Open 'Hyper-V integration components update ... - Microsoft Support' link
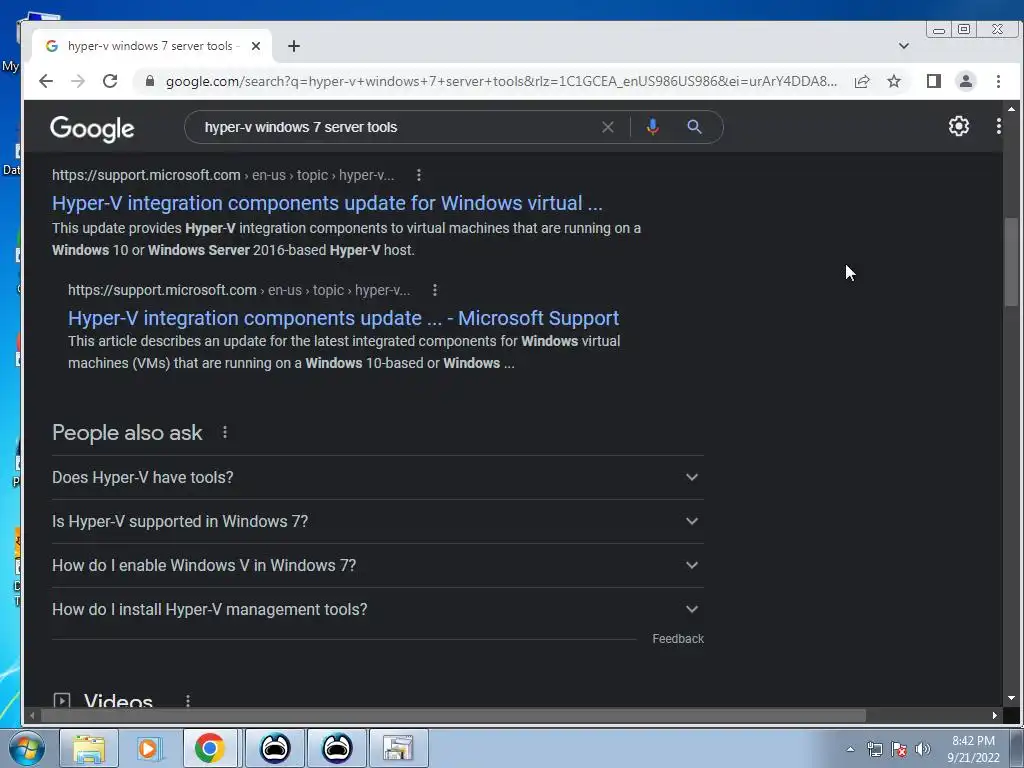Image resolution: width=1024 pixels, height=768 pixels. 344,318
